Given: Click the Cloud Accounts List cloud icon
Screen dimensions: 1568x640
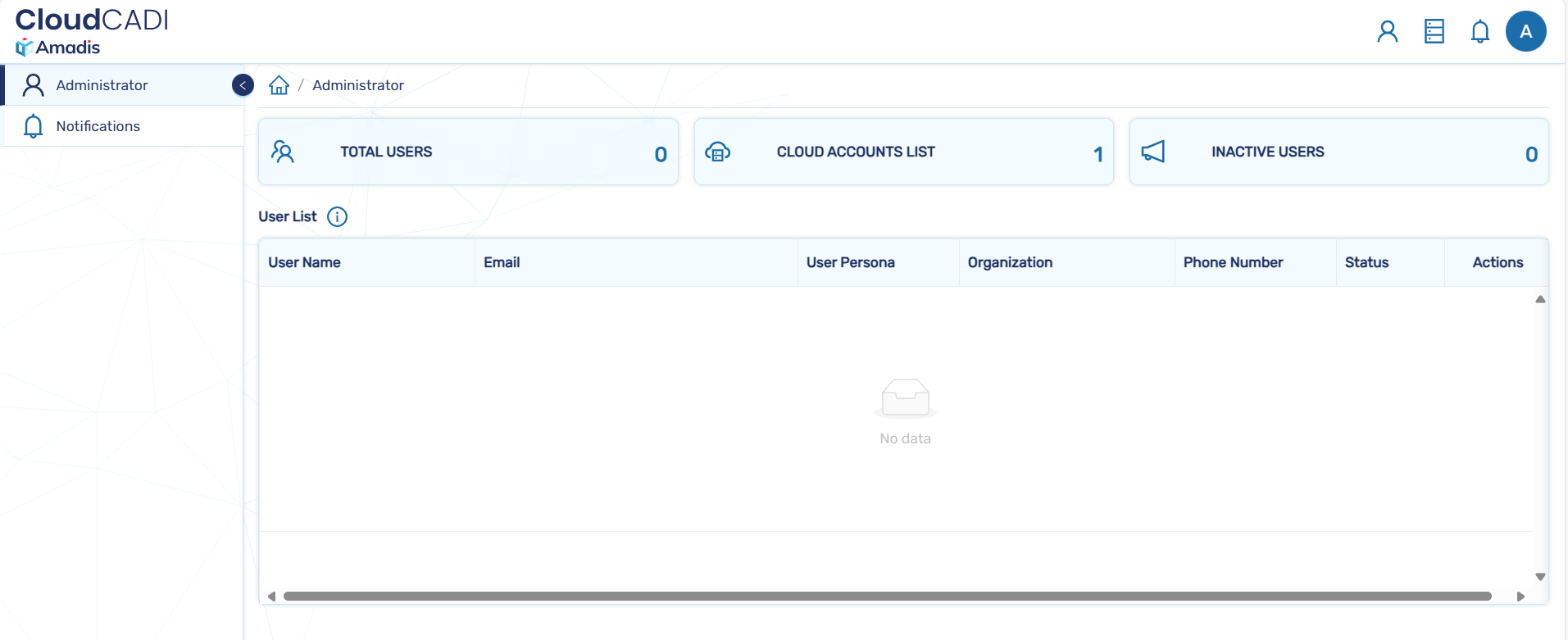Looking at the screenshot, I should [x=717, y=152].
